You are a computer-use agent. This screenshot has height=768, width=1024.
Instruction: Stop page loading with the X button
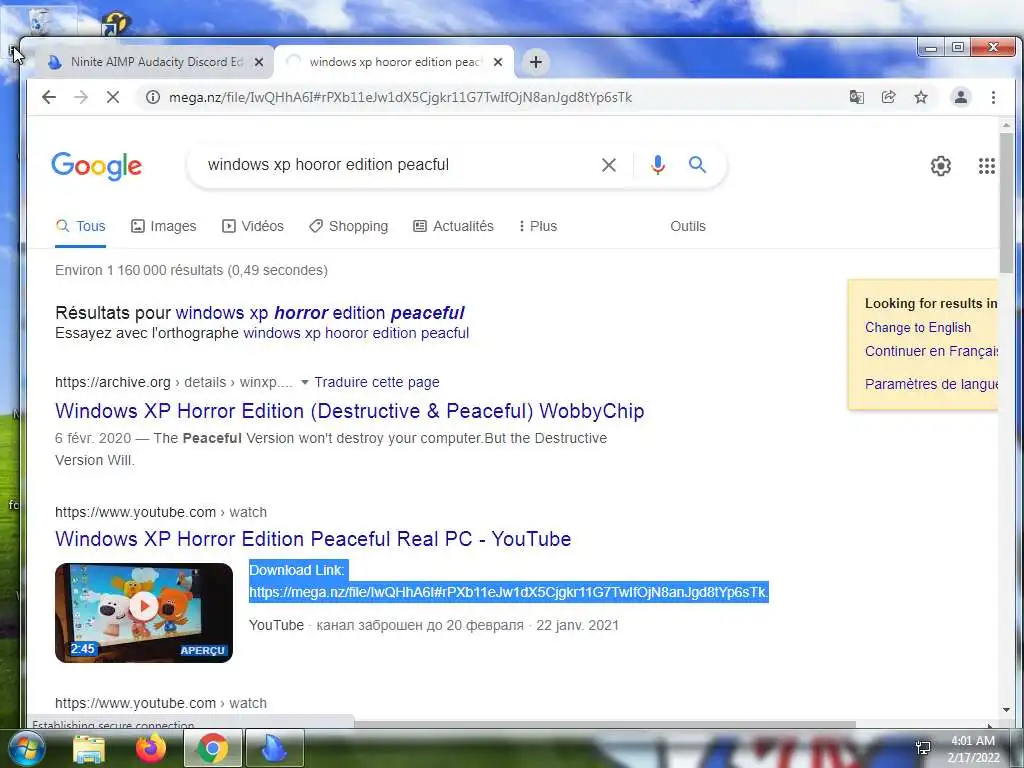click(113, 97)
